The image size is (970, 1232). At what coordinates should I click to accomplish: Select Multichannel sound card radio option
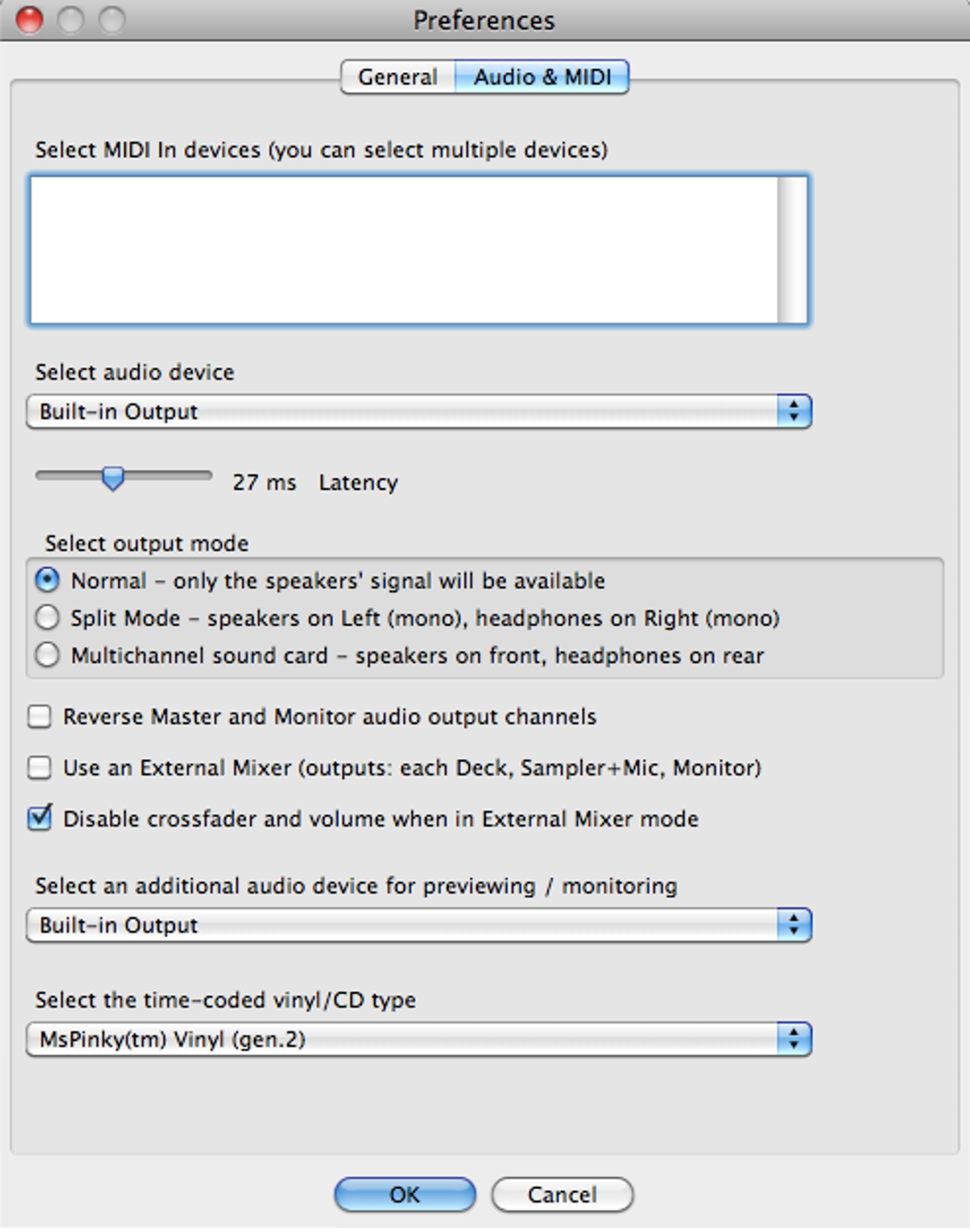pyautogui.click(x=47, y=655)
